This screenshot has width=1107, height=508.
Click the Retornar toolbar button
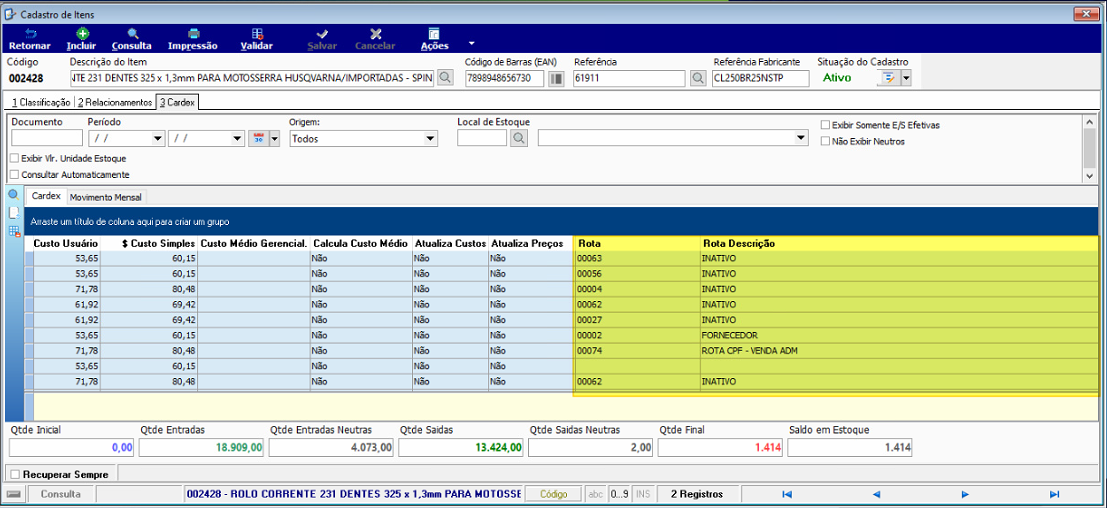(30, 40)
